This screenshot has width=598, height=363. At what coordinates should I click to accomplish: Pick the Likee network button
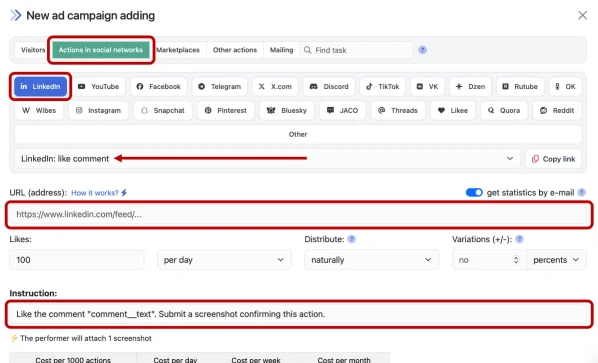453,111
